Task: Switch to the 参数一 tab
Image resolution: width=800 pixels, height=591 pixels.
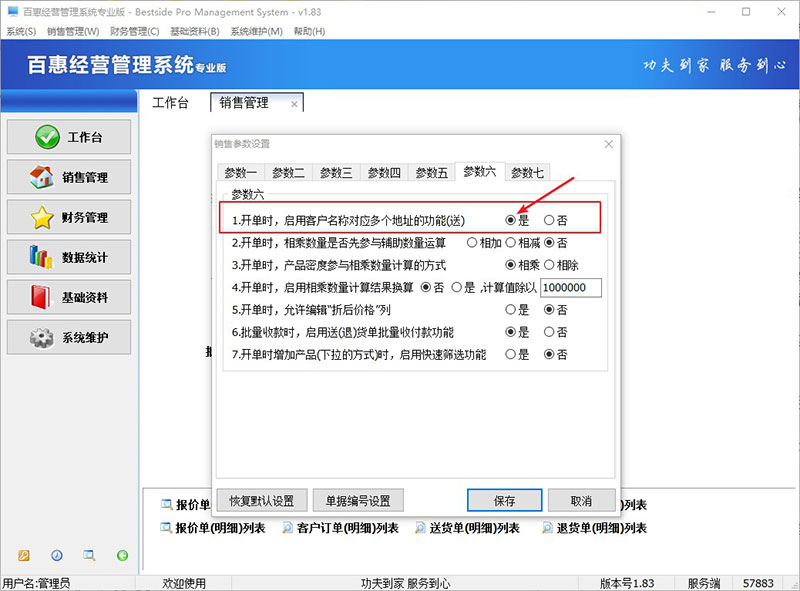Action: (240, 173)
